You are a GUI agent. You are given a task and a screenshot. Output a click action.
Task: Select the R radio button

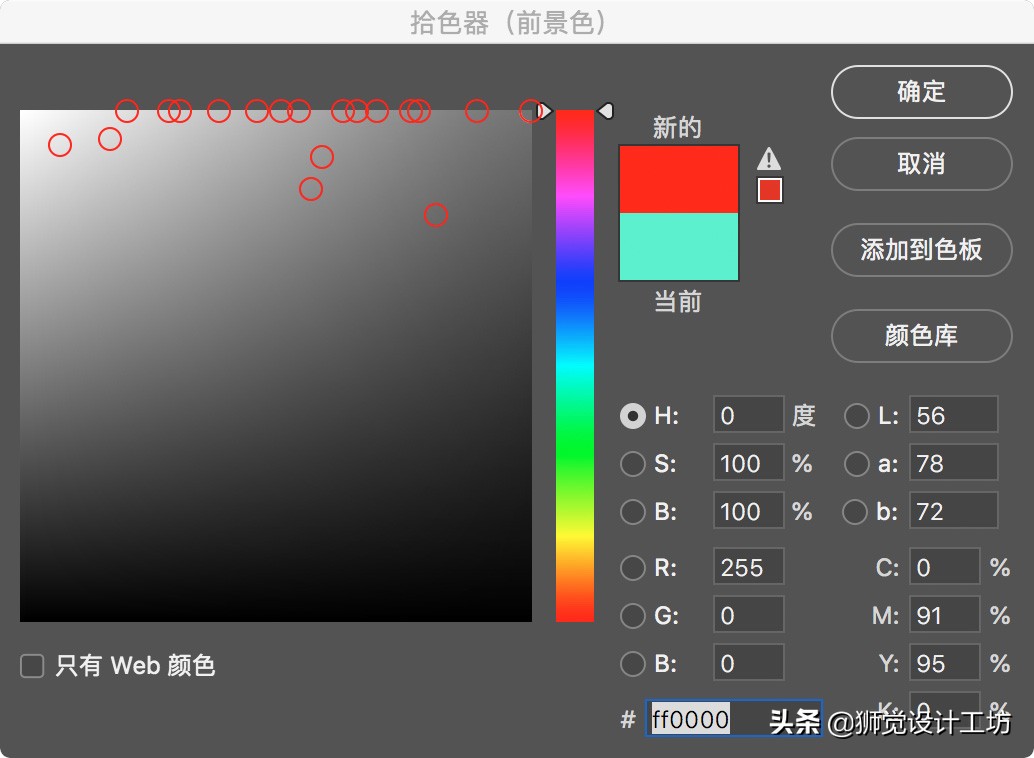click(x=633, y=567)
